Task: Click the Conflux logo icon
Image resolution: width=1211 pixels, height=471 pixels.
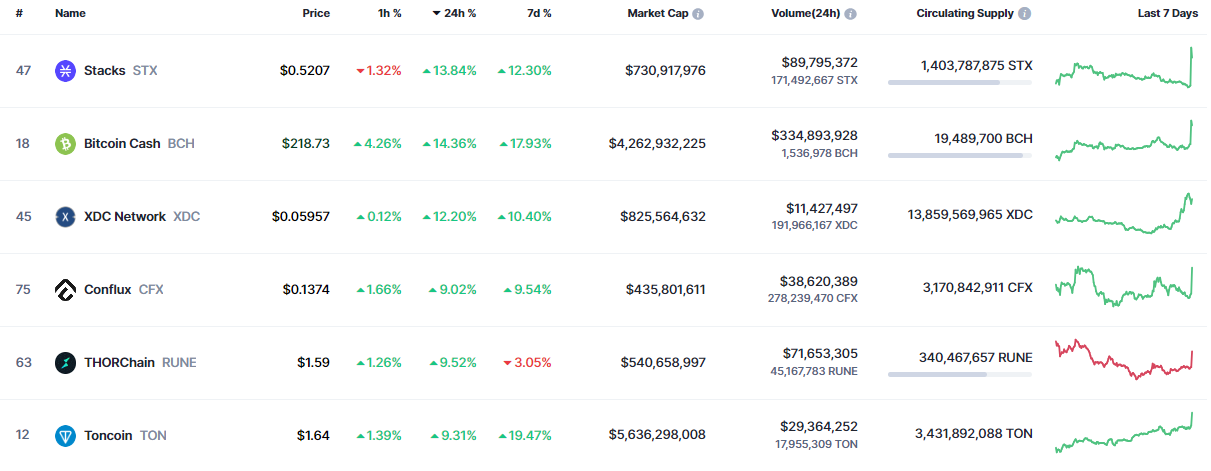Action: click(65, 290)
